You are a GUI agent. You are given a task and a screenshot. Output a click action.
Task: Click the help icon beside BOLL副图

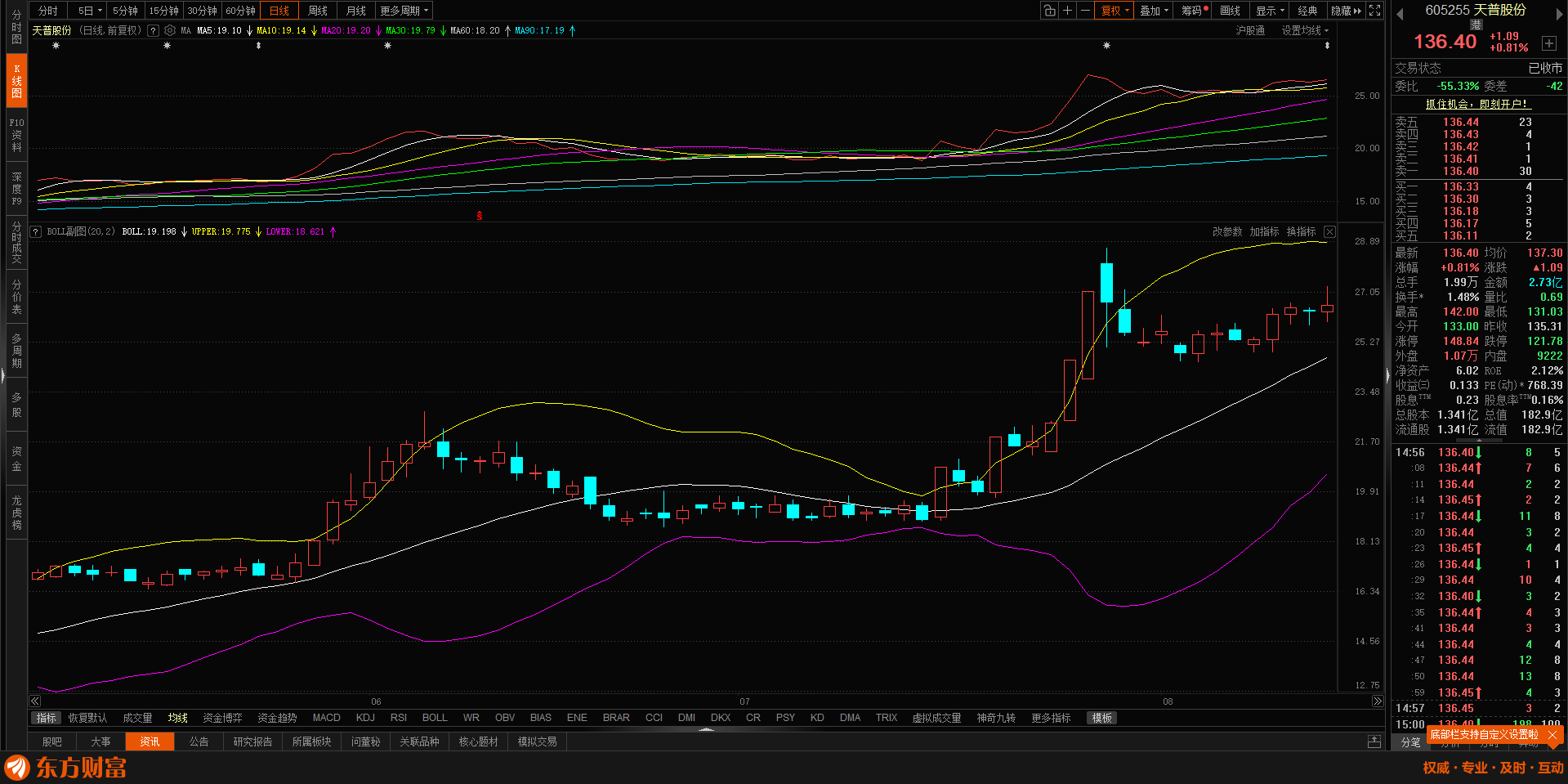click(x=36, y=232)
